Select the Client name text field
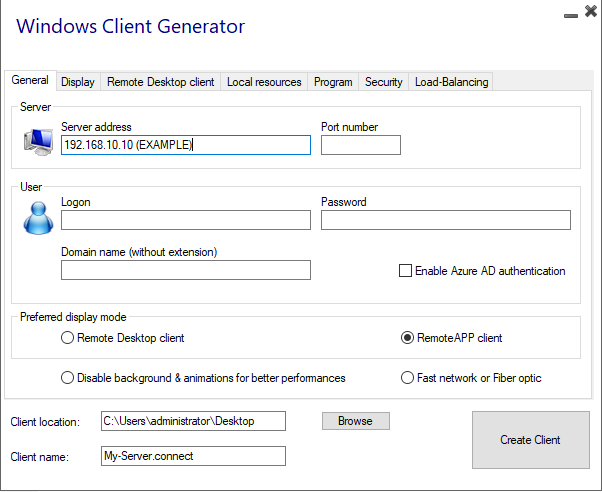This screenshot has height=492, width=602. pos(193,456)
